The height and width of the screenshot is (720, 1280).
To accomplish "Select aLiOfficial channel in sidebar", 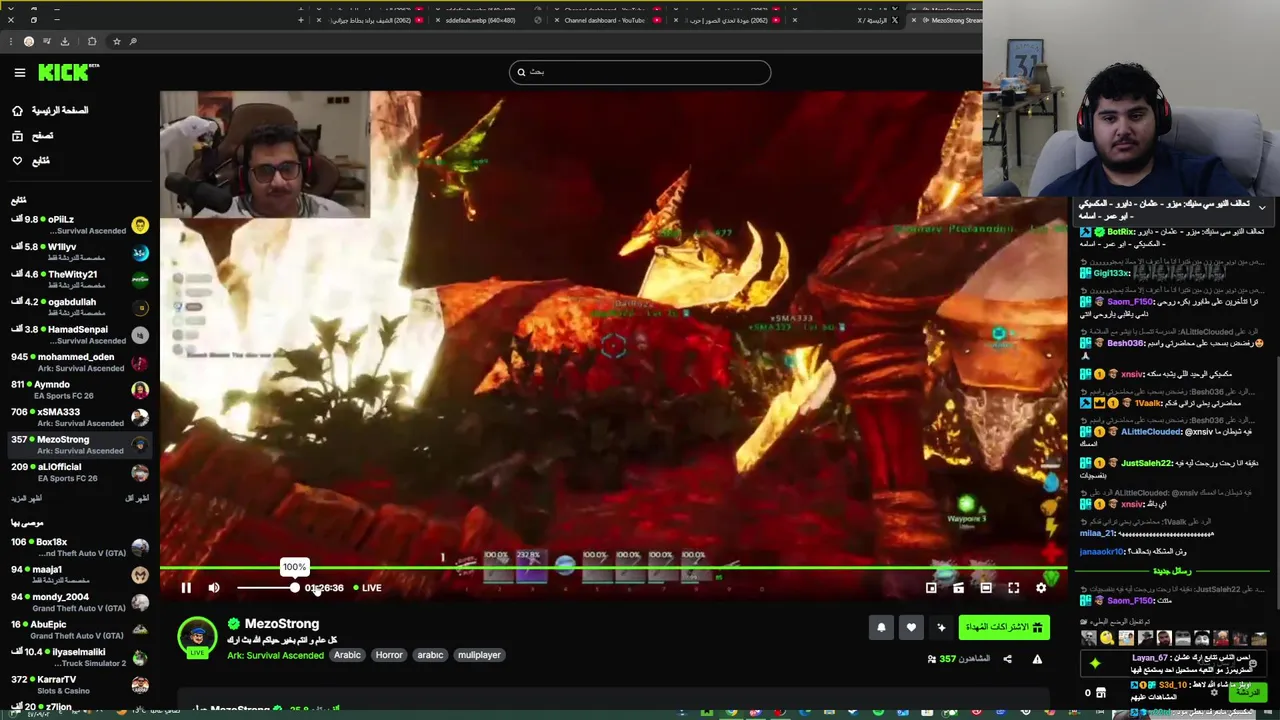I will [x=80, y=472].
